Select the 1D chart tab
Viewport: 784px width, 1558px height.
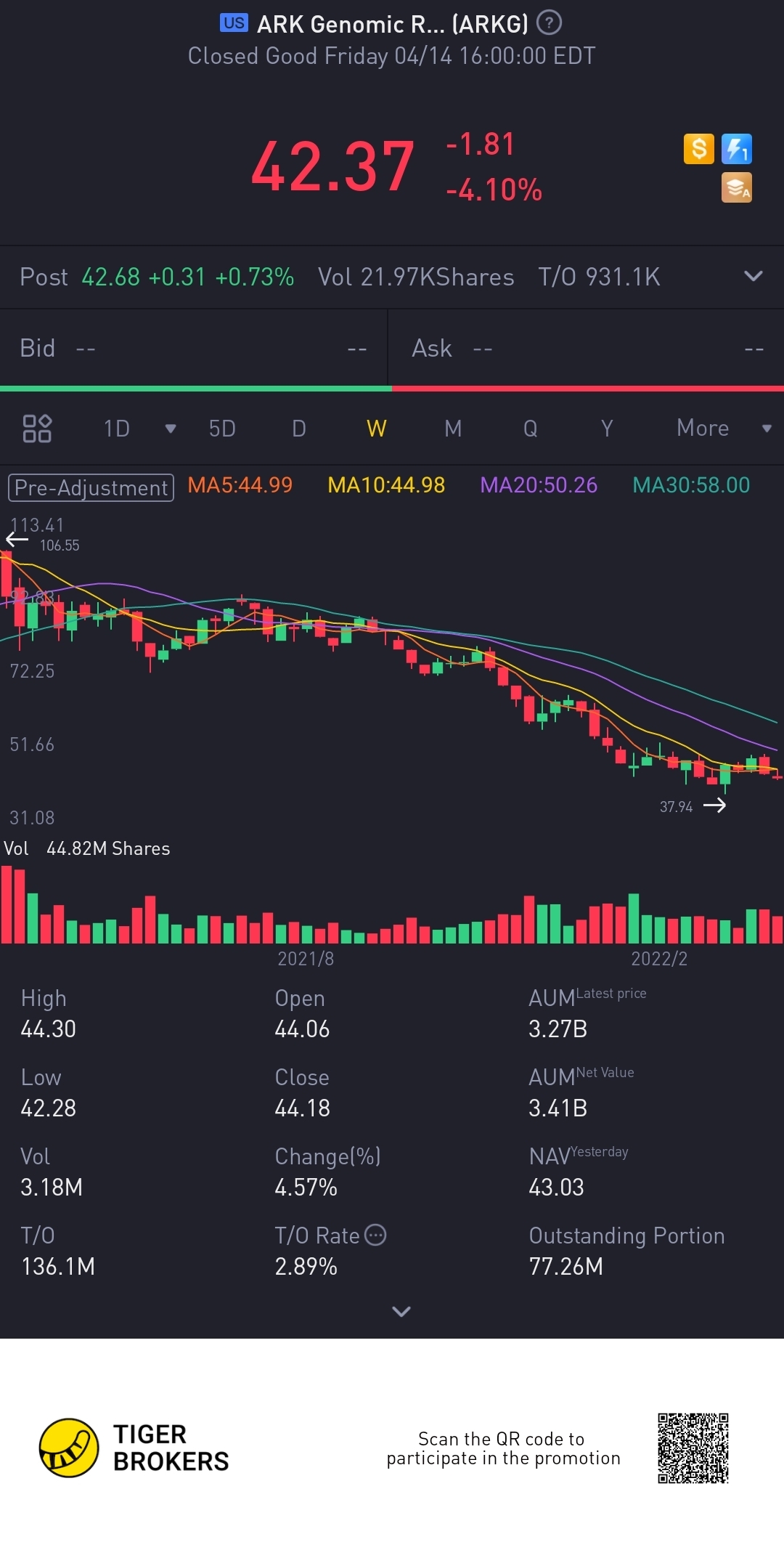(117, 429)
